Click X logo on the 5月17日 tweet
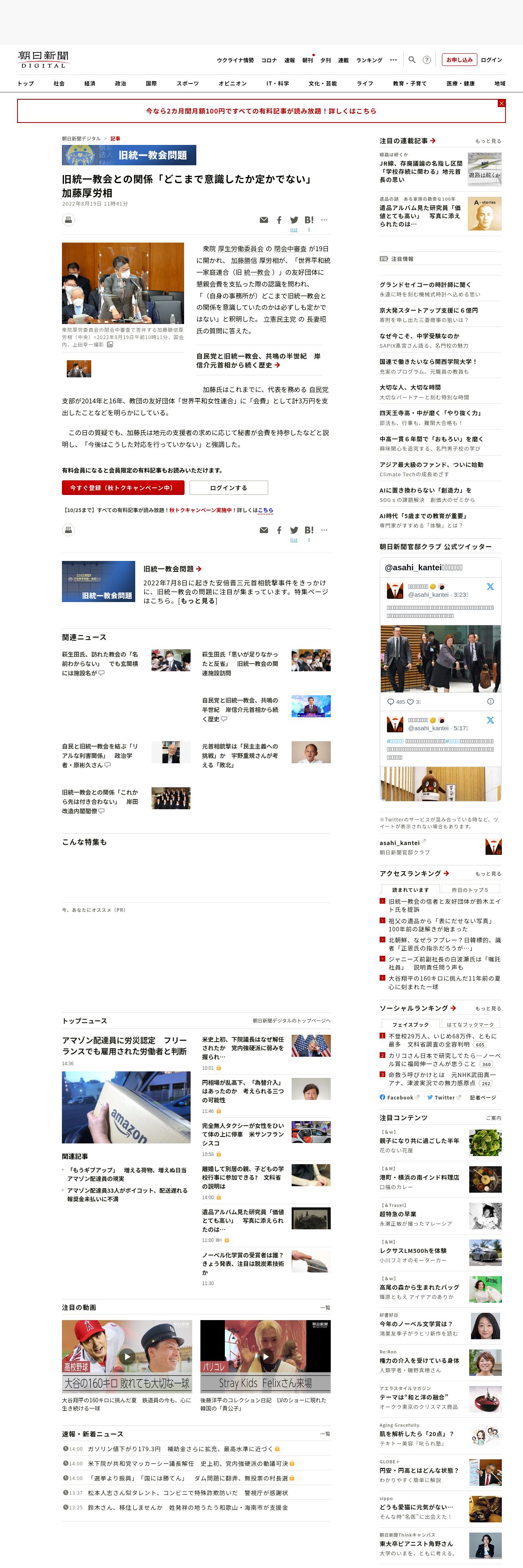Viewport: 523px width, 1568px height. (x=490, y=720)
